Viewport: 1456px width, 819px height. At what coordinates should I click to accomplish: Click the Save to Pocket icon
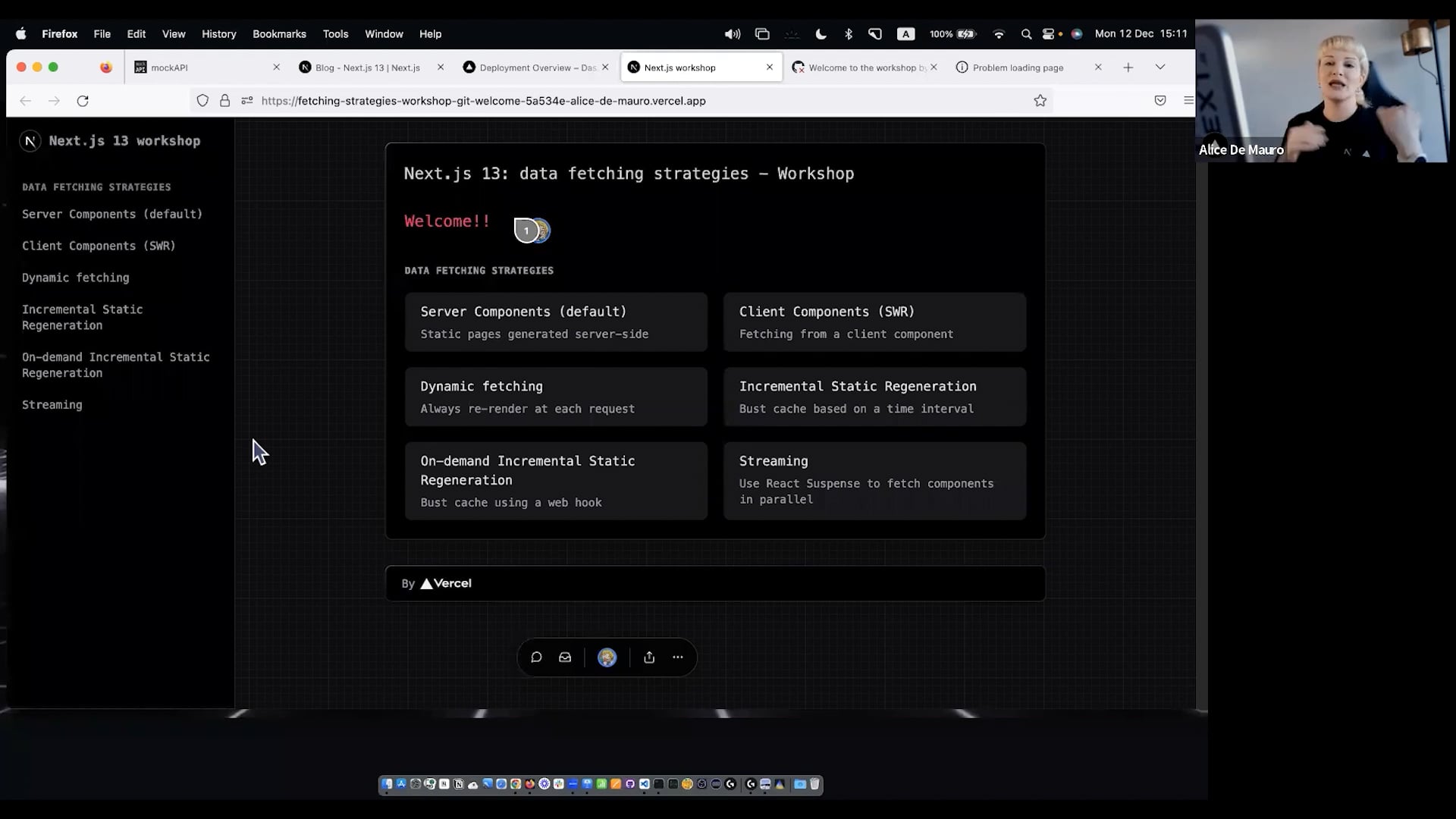point(1160,101)
